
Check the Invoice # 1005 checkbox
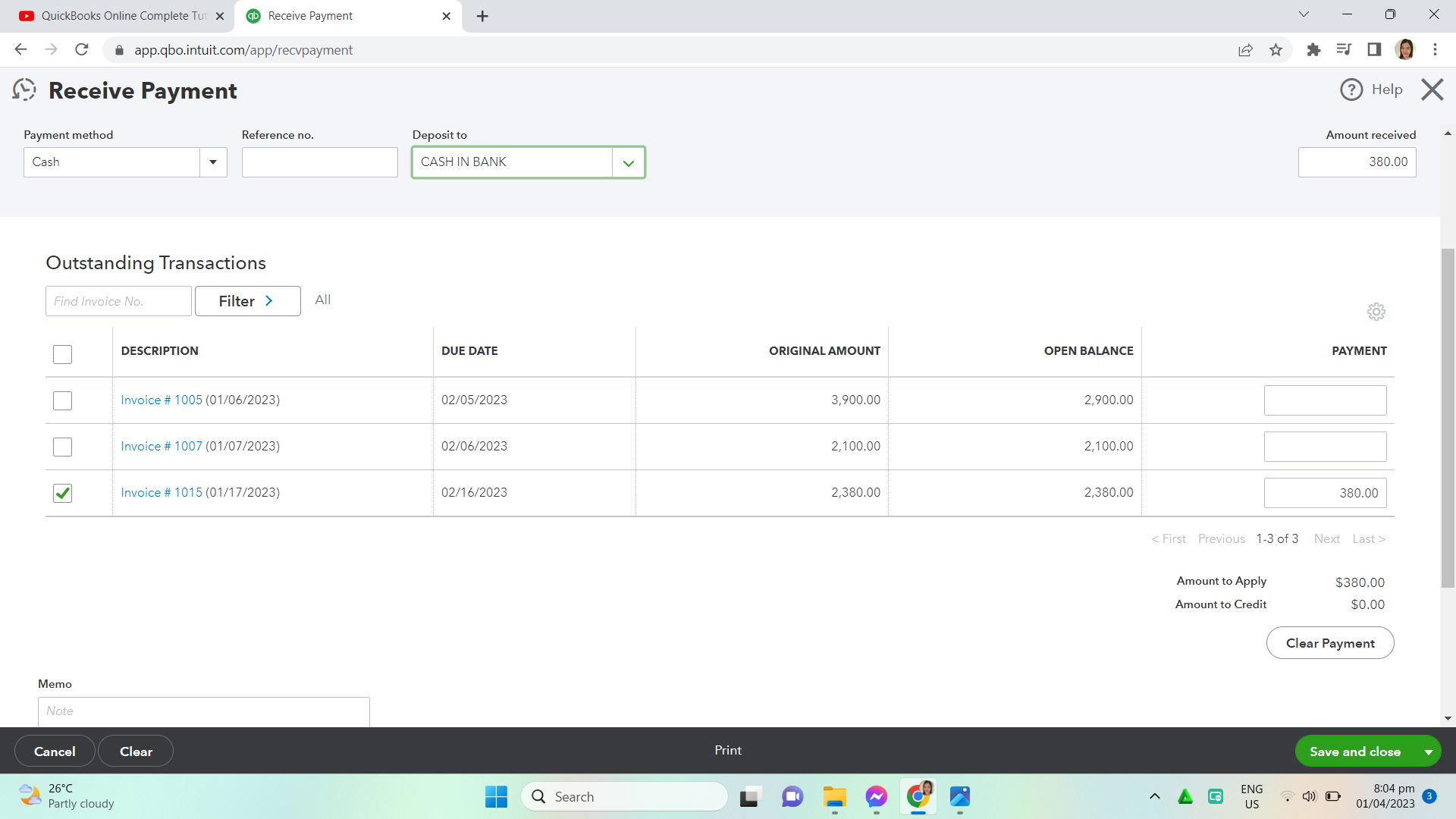click(62, 400)
